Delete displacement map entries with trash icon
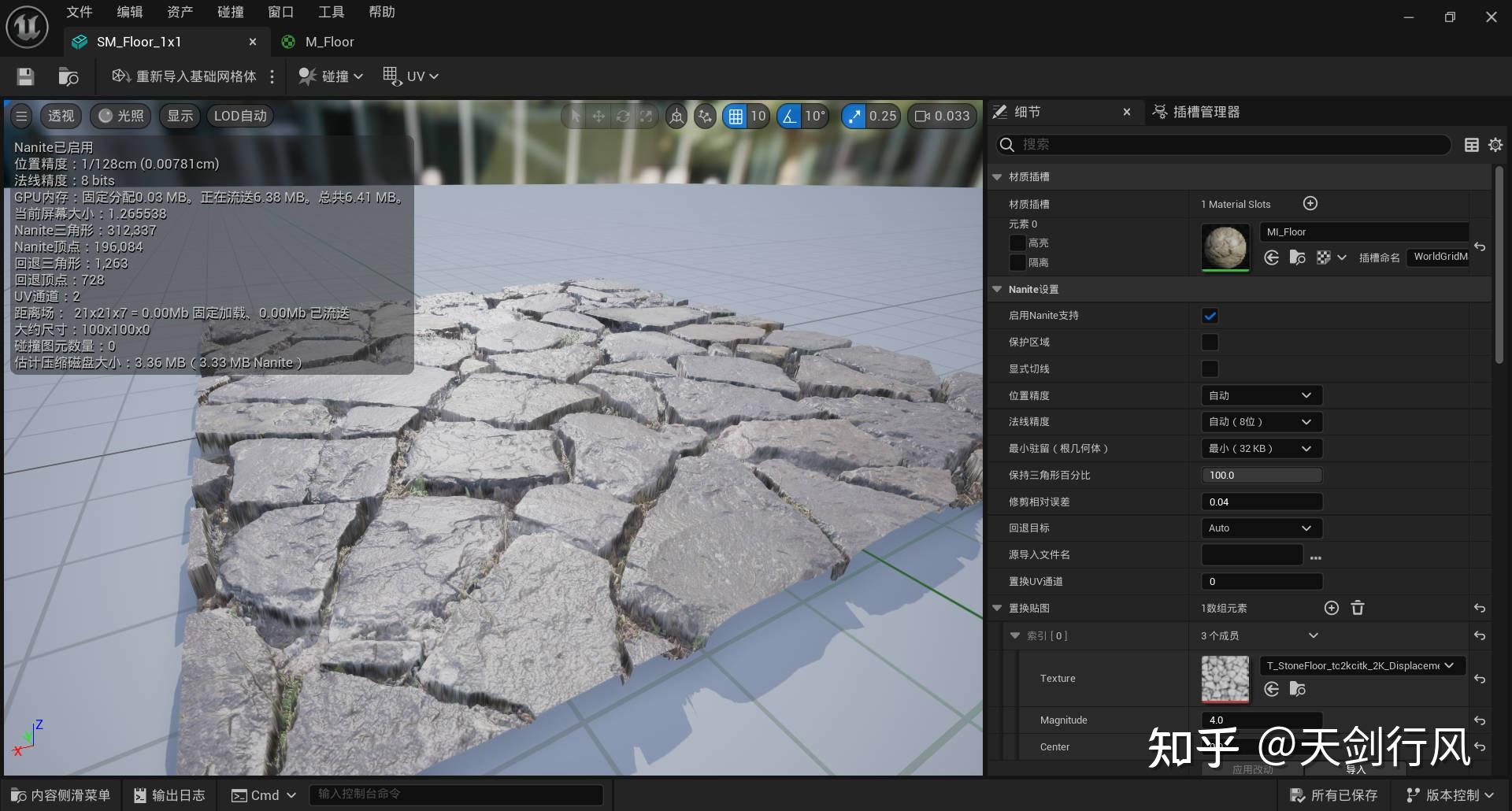This screenshot has height=811, width=1512. pos(1358,608)
